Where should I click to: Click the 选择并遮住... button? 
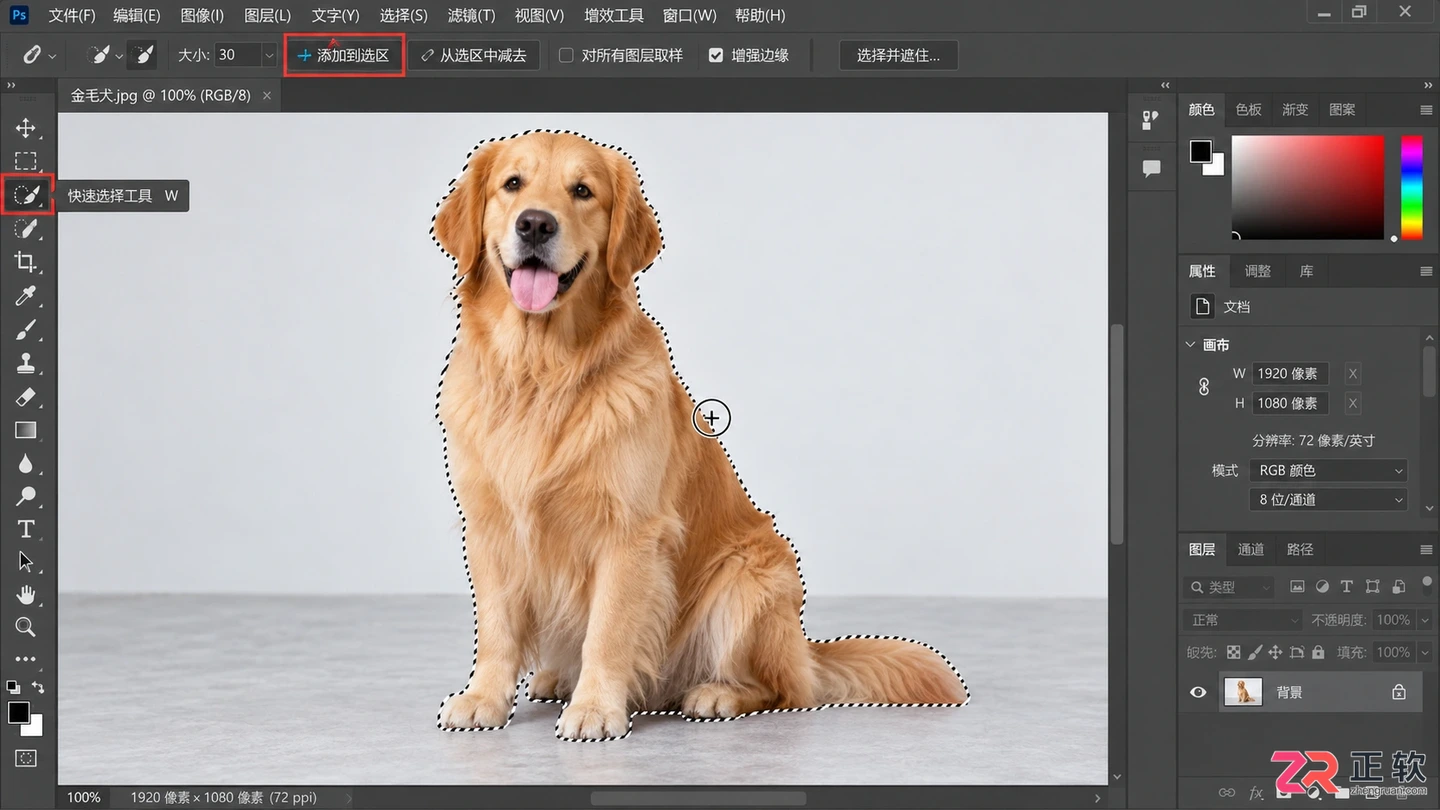coord(898,55)
